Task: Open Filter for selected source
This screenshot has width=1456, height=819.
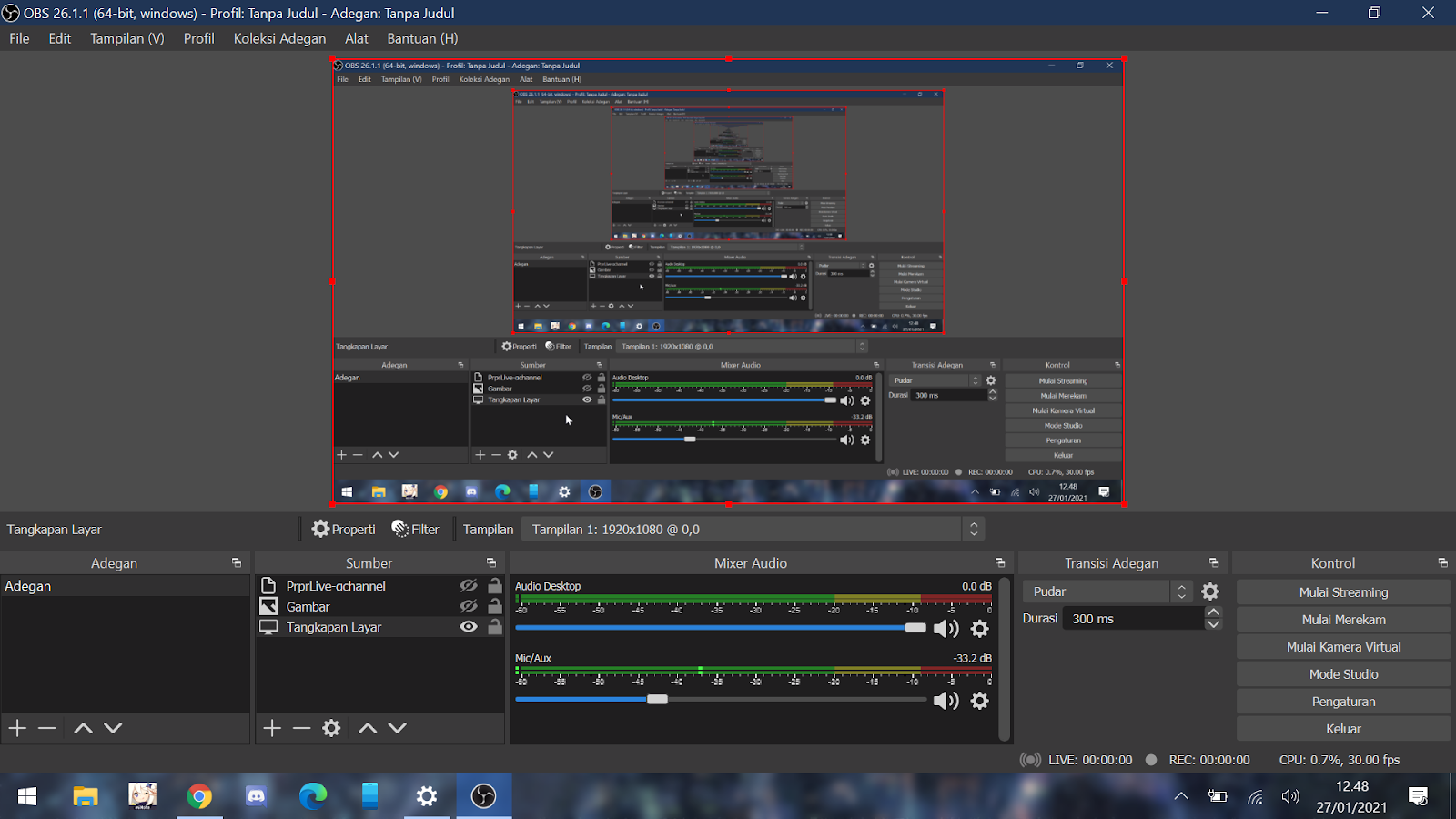Action: click(x=415, y=529)
